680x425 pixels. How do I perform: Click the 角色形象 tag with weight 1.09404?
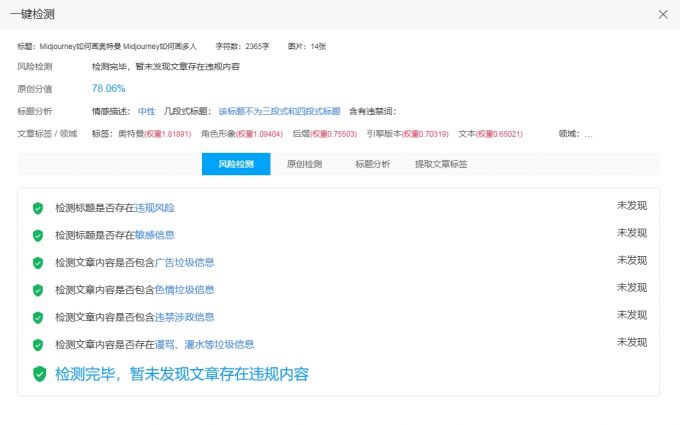(x=242, y=134)
